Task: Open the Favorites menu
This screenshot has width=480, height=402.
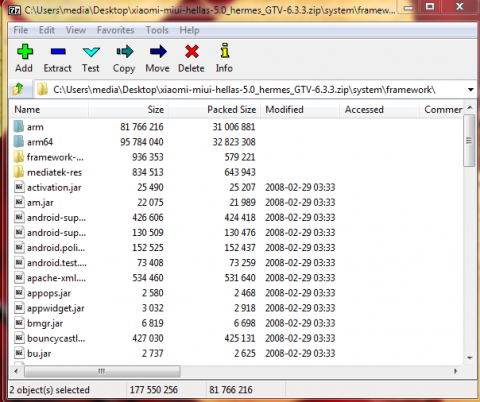Action: [116, 30]
